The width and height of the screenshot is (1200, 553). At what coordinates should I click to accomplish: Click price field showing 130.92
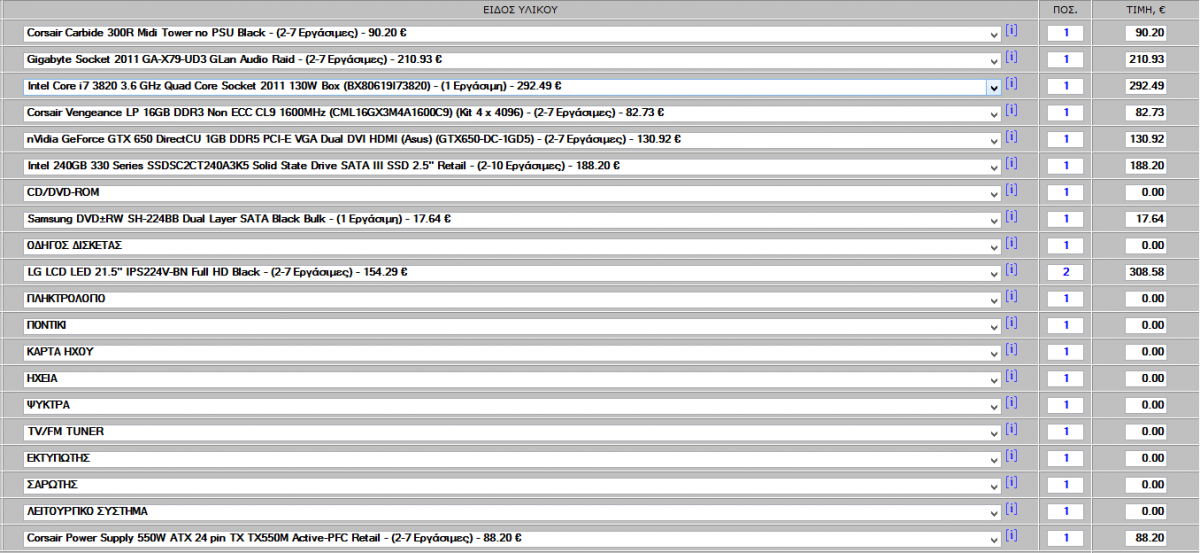[1146, 139]
